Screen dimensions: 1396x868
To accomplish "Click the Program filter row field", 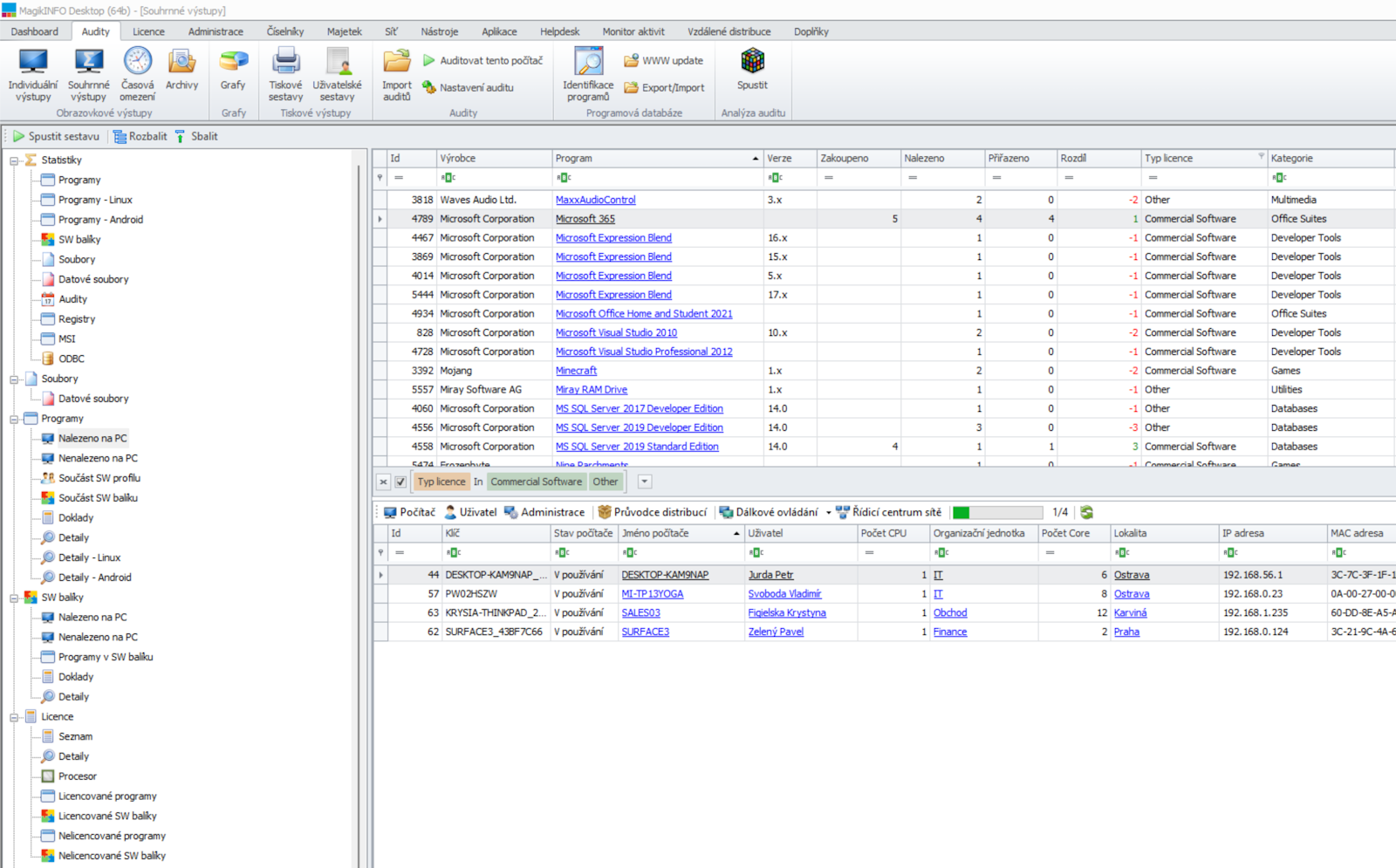I will tap(657, 177).
